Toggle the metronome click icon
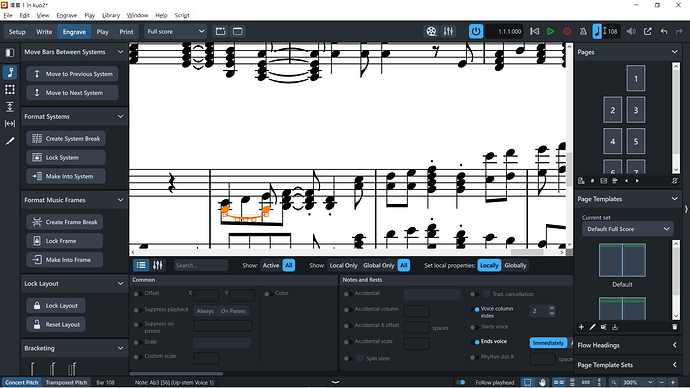 point(583,31)
